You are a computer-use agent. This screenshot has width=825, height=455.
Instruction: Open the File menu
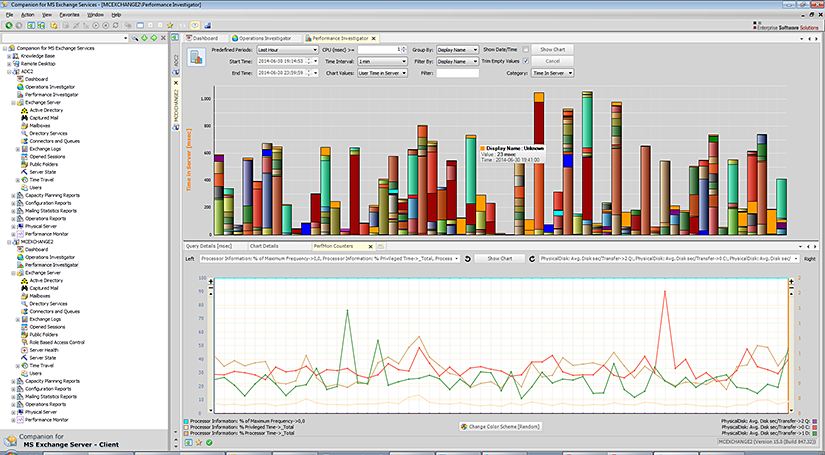9,15
